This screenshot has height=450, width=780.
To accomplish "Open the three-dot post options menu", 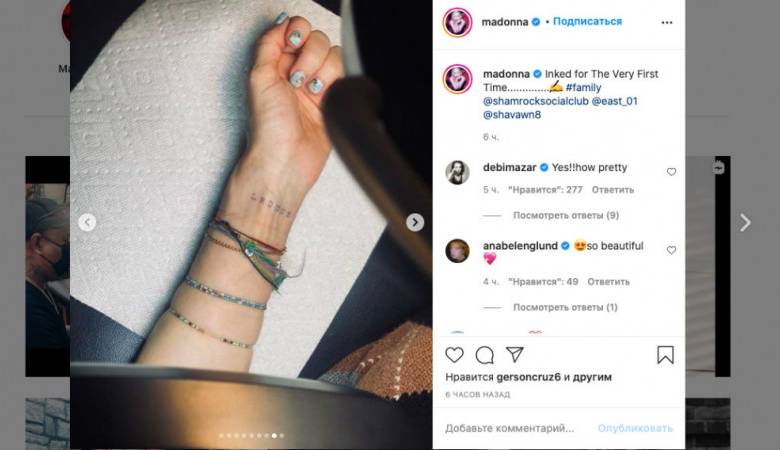I will click(x=667, y=22).
